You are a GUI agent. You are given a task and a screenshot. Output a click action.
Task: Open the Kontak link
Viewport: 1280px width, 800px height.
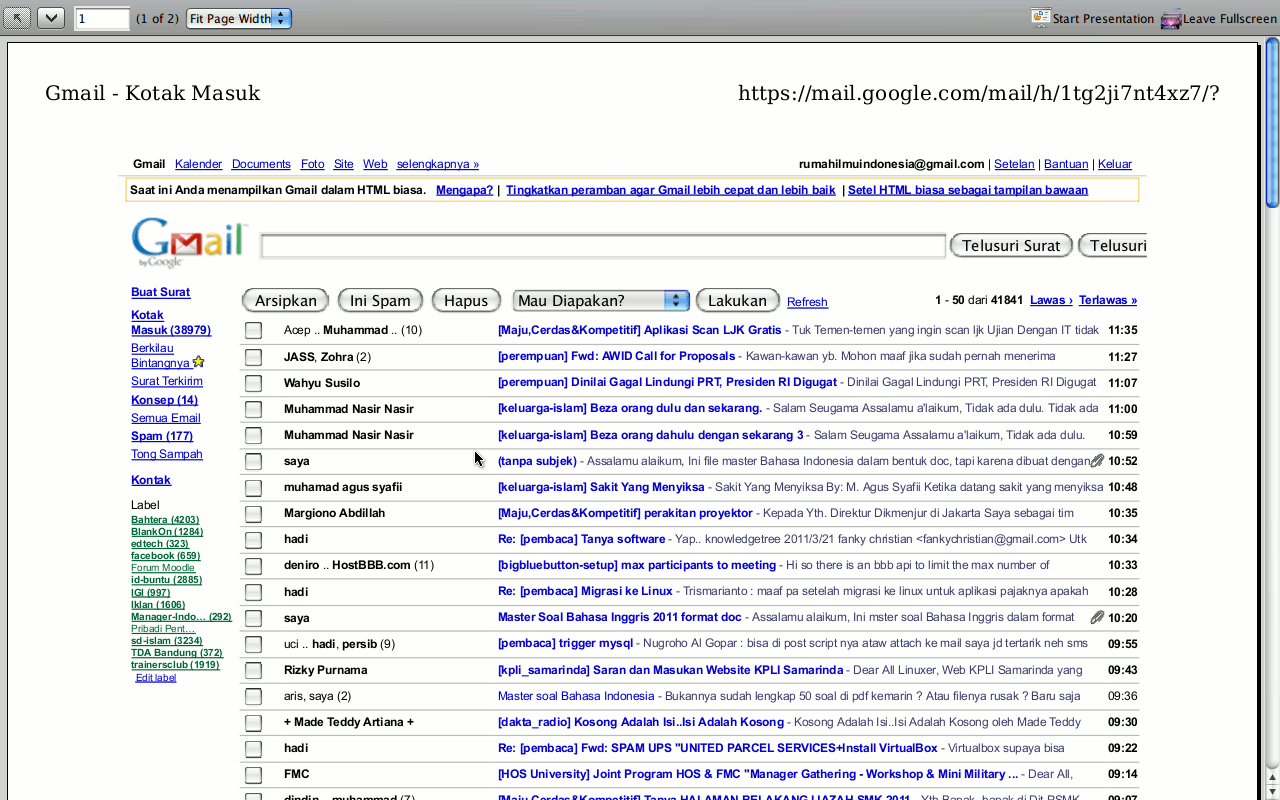tap(151, 480)
